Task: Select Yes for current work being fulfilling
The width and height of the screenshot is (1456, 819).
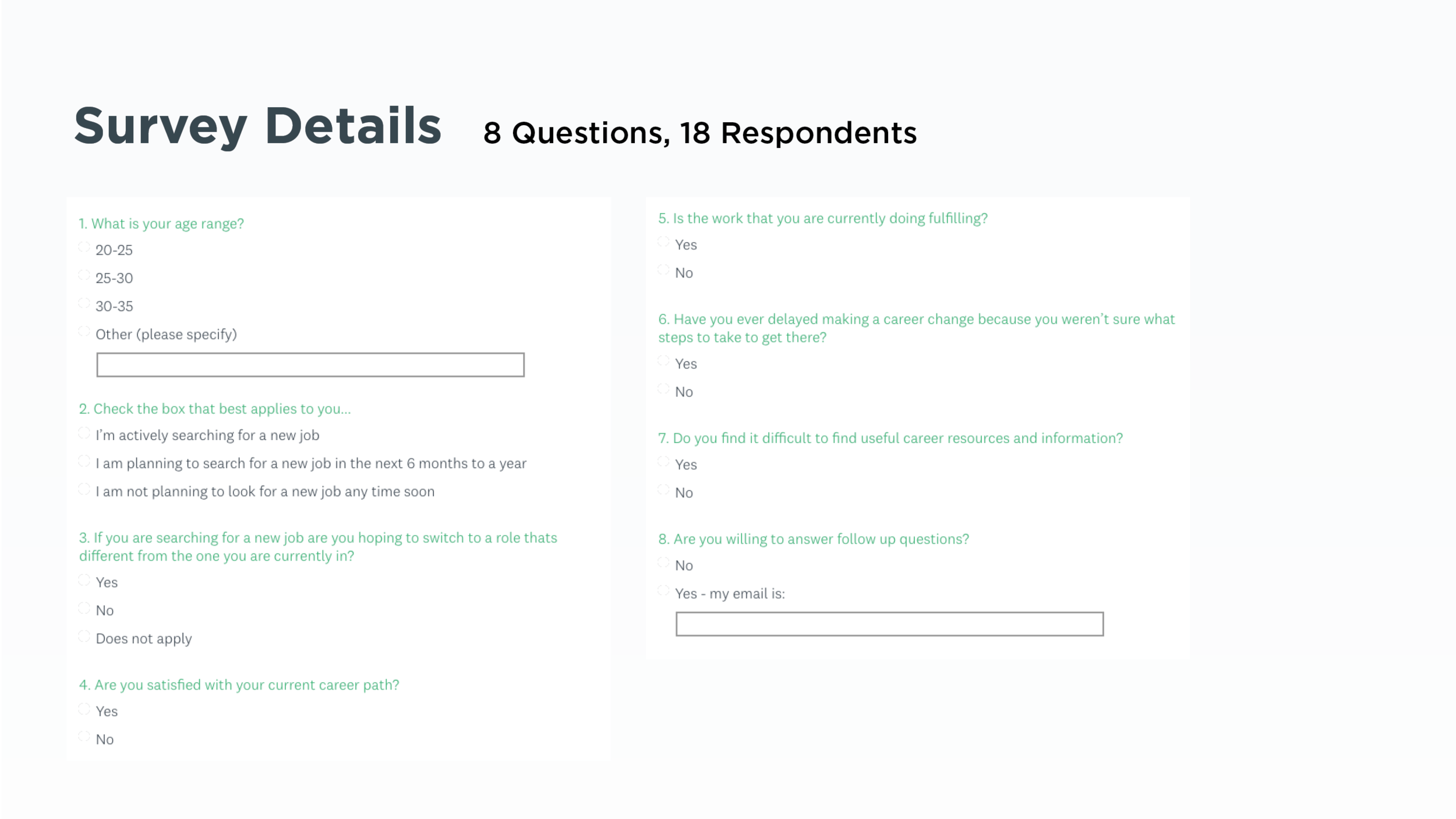Action: (663, 242)
